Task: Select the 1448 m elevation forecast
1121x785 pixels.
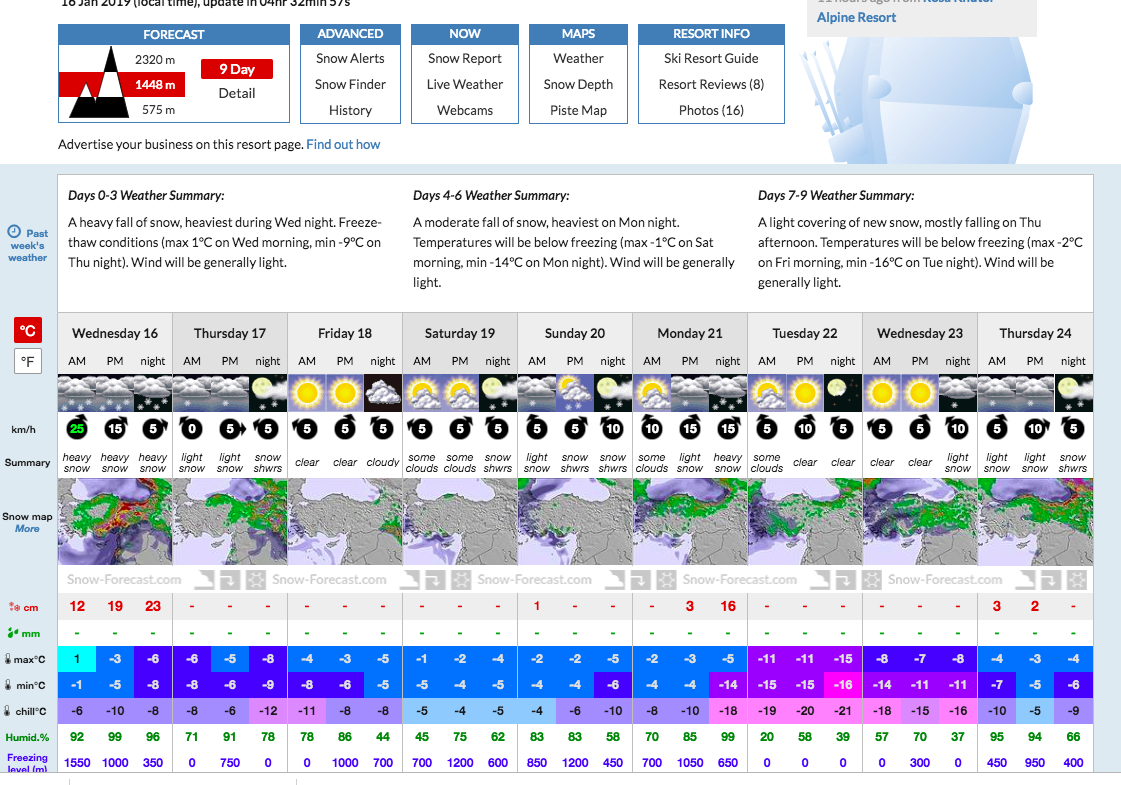Action: (x=155, y=84)
